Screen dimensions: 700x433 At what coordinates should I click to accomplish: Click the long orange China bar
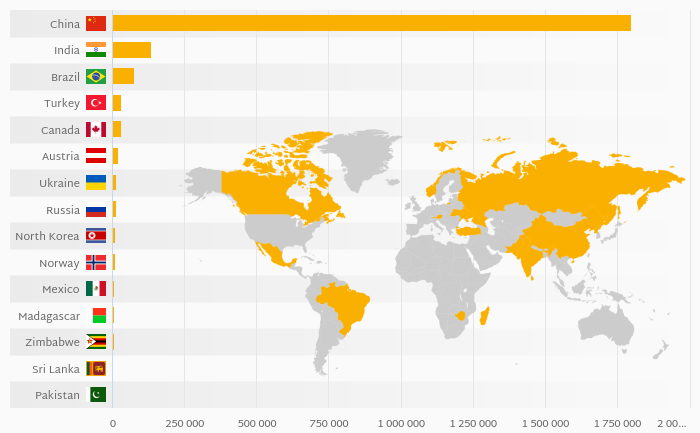371,23
